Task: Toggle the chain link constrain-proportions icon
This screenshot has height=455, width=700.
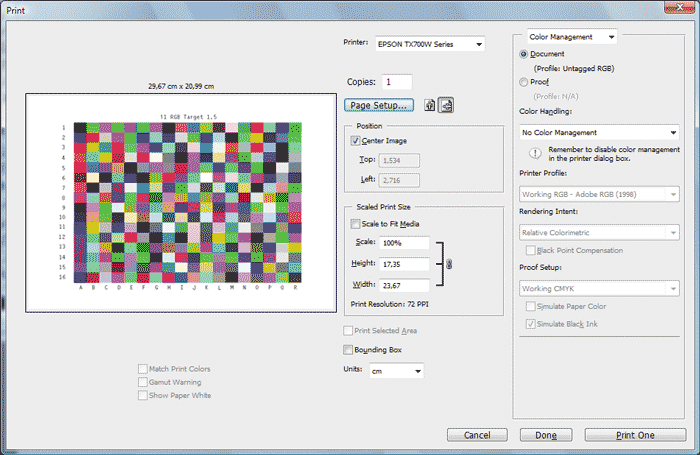Action: tap(449, 266)
